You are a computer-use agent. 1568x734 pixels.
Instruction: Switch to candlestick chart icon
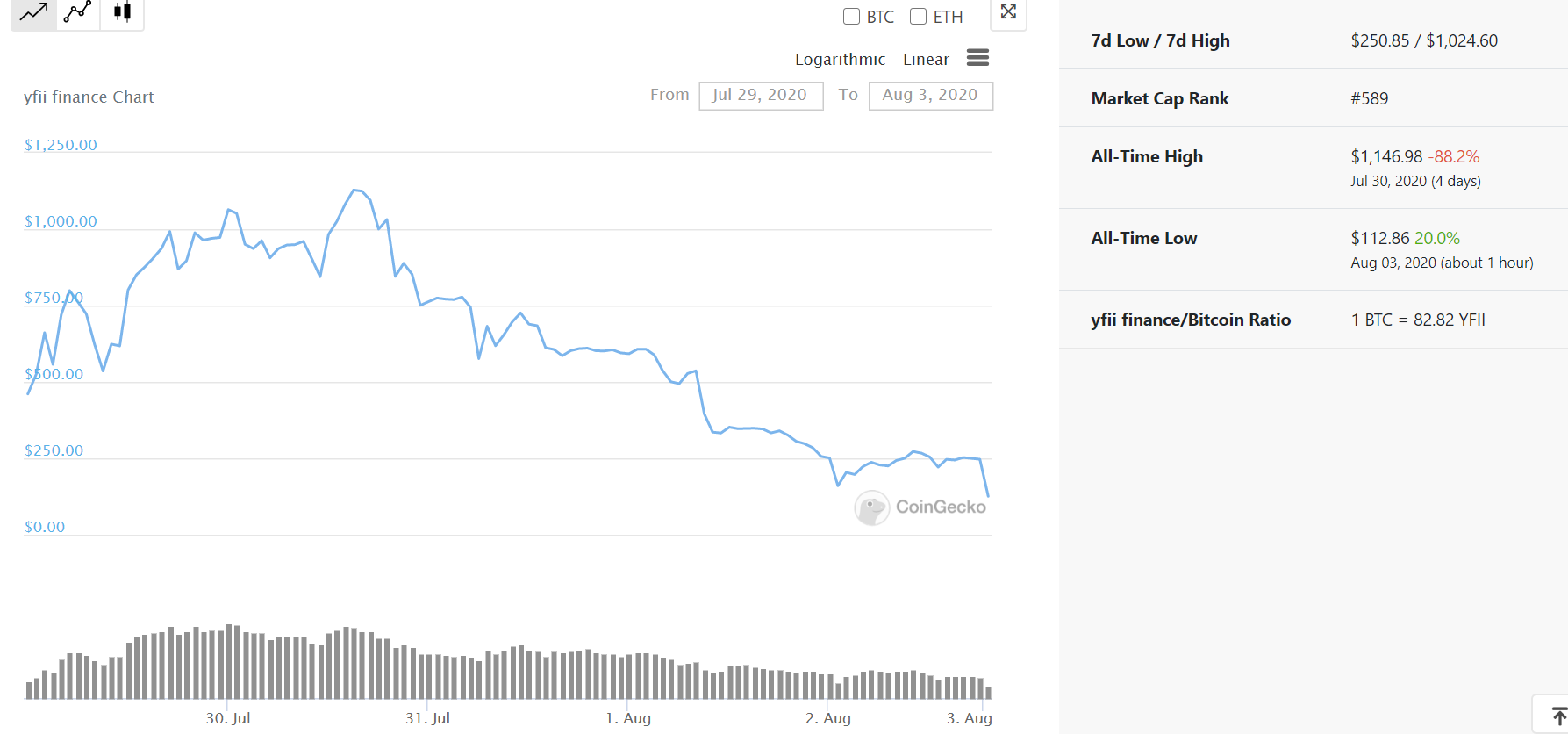pyautogui.click(x=122, y=12)
